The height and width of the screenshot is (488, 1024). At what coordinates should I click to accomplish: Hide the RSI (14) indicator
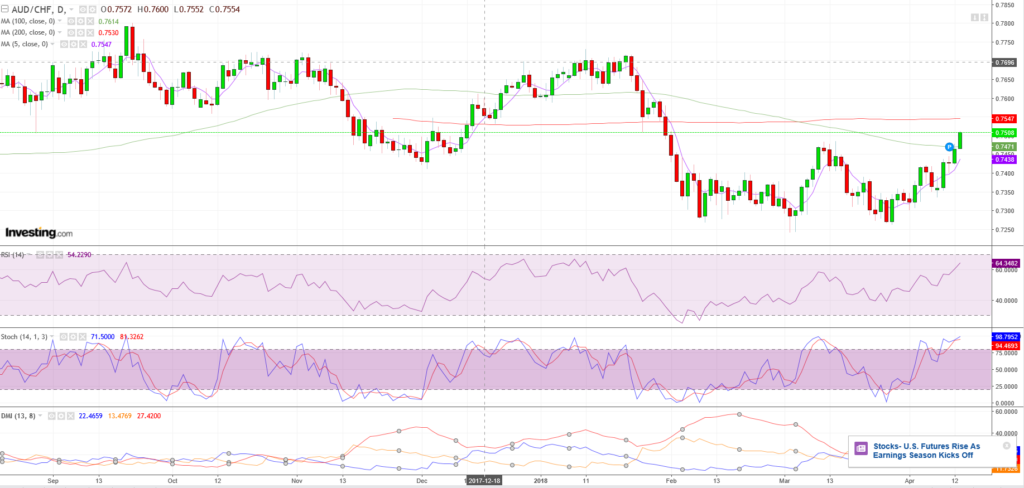[40, 255]
